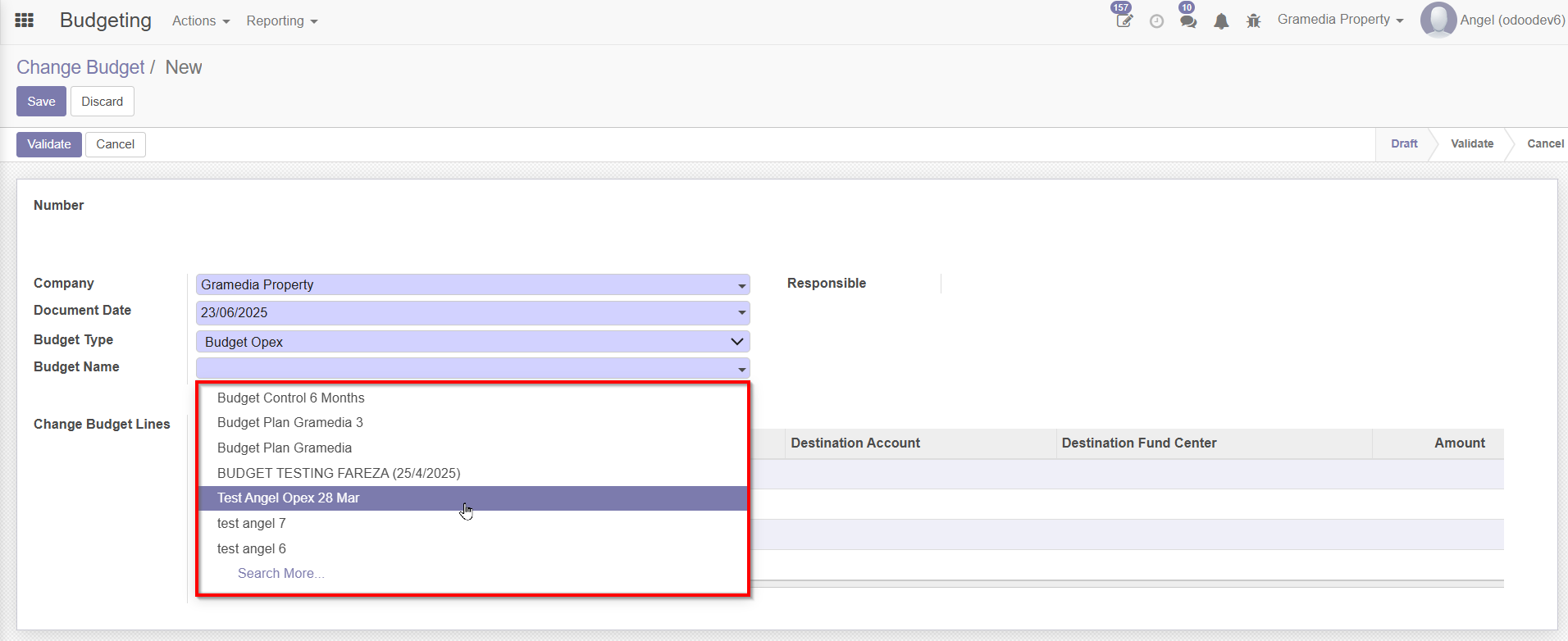
Task: Open the Actions menu
Action: tap(201, 21)
